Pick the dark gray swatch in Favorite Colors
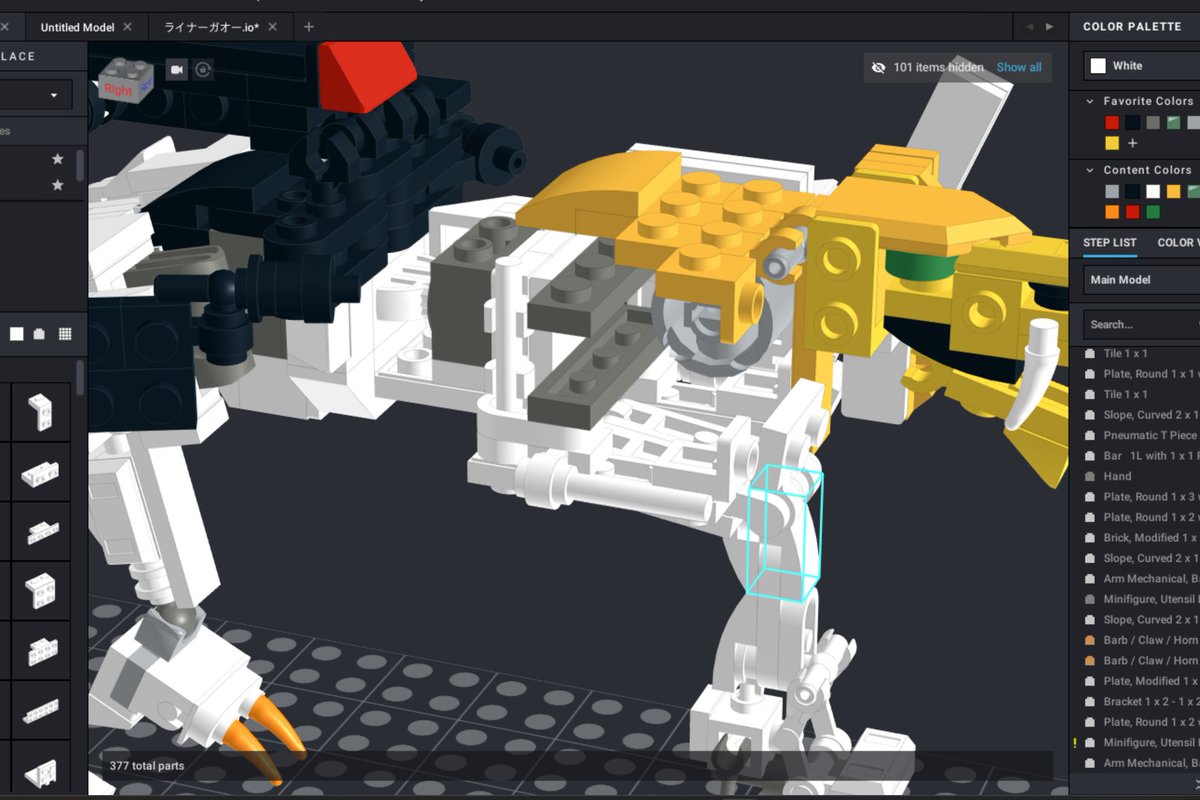This screenshot has height=800, width=1200. [x=1153, y=123]
